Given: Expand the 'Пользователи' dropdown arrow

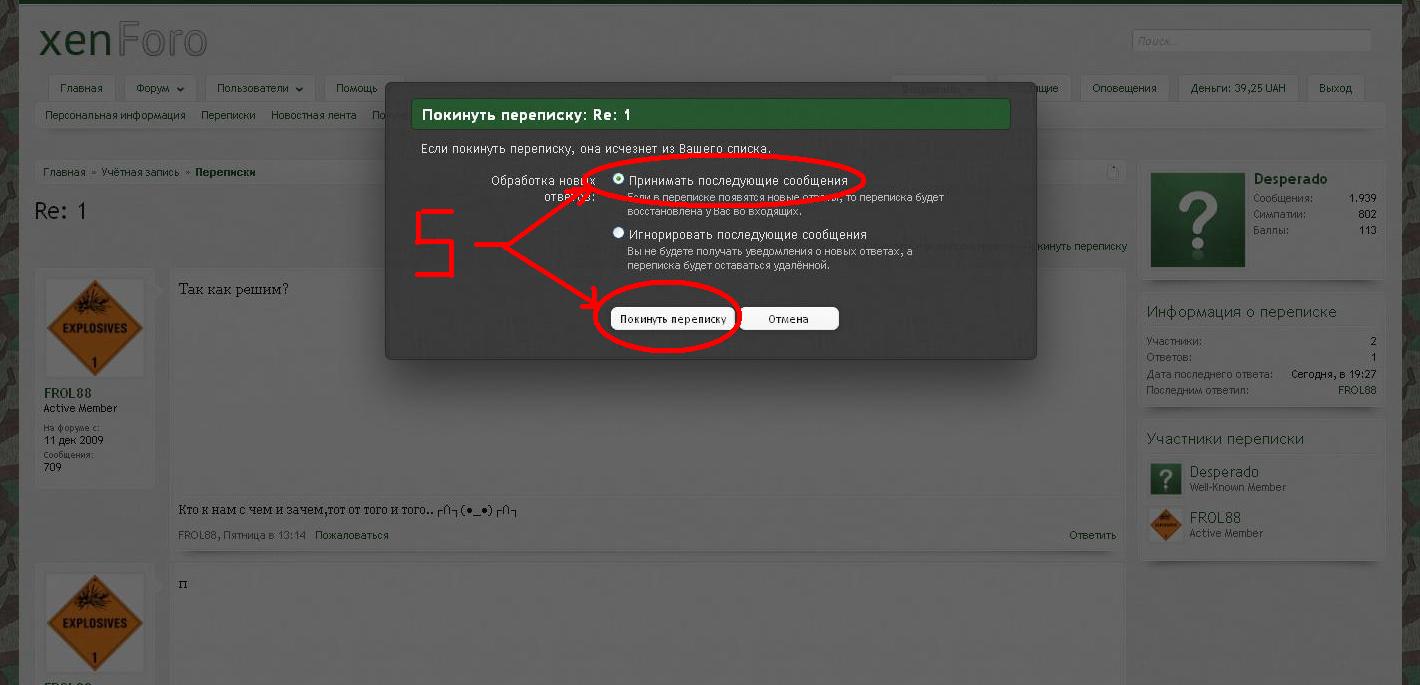Looking at the screenshot, I should click(x=300, y=89).
